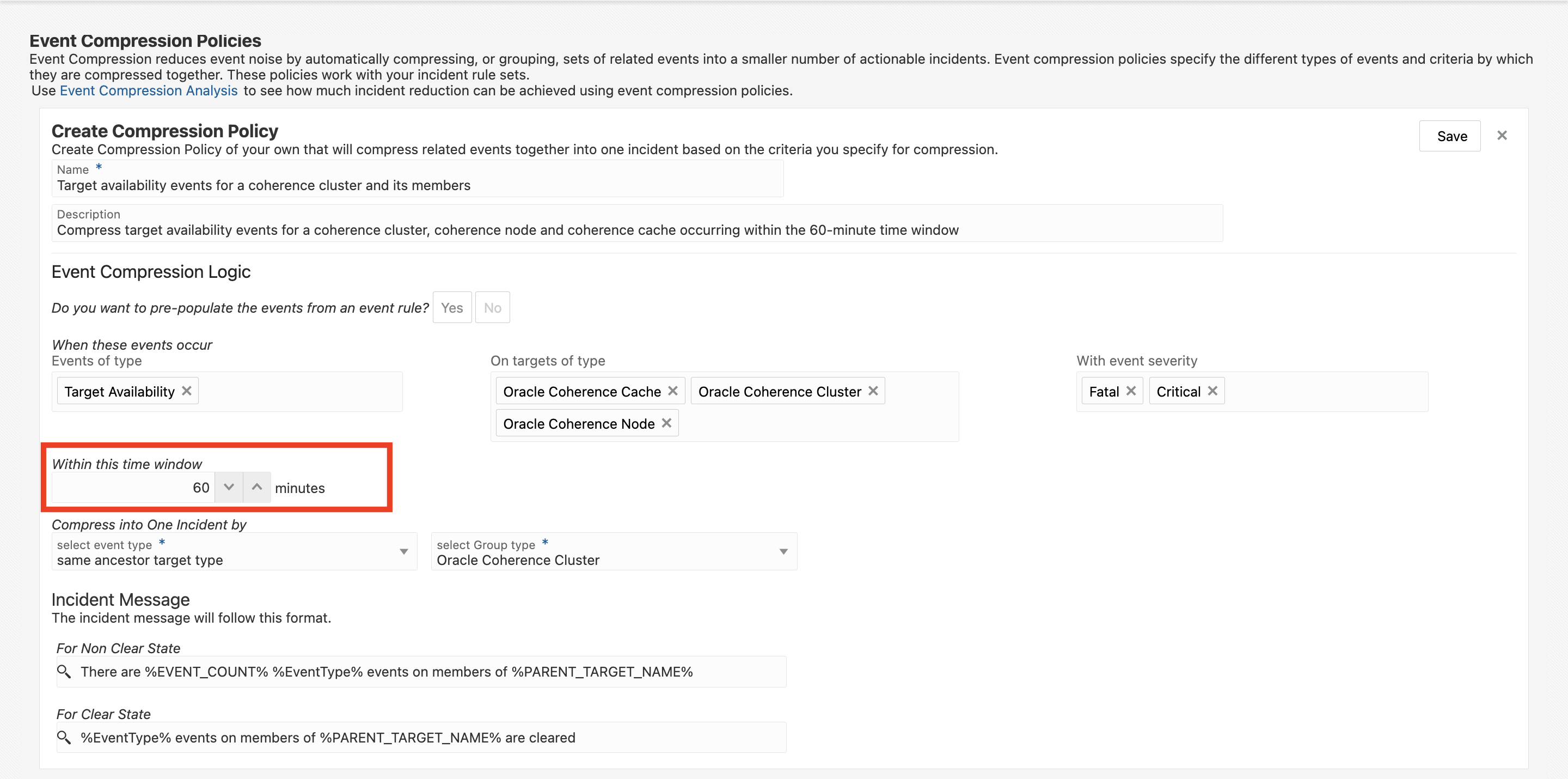Open the select event type dropdown

pyautogui.click(x=403, y=552)
